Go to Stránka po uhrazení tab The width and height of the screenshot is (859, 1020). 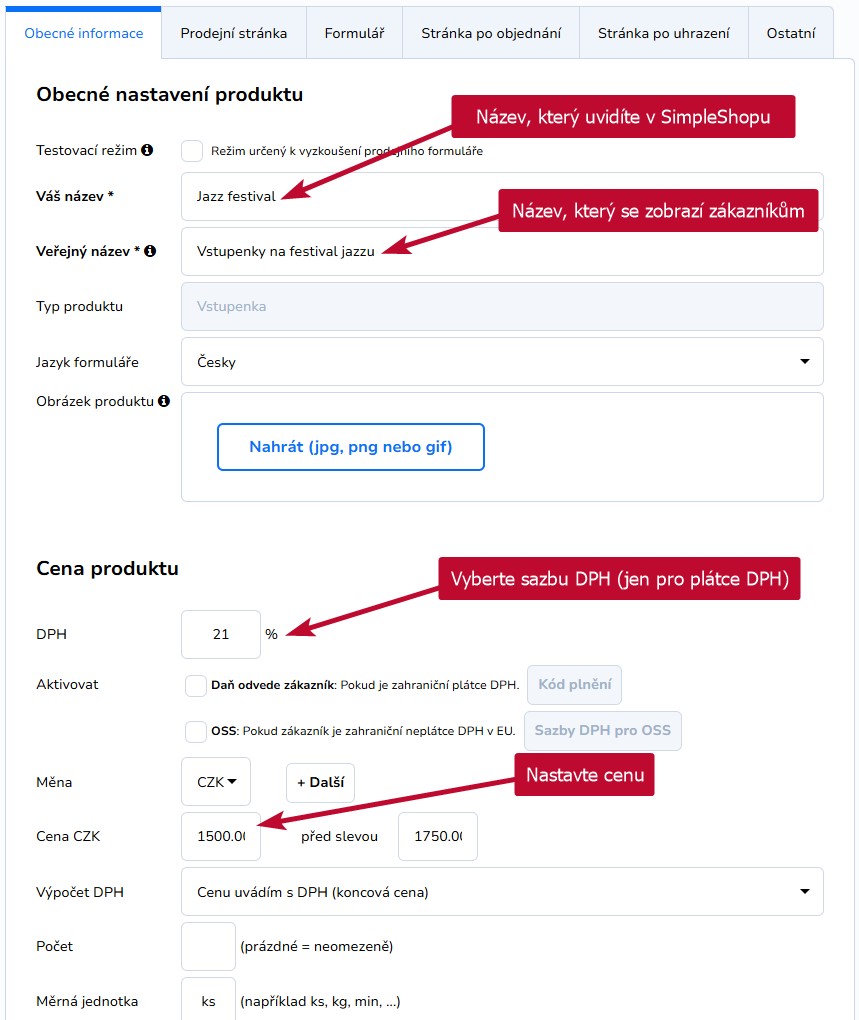(663, 33)
